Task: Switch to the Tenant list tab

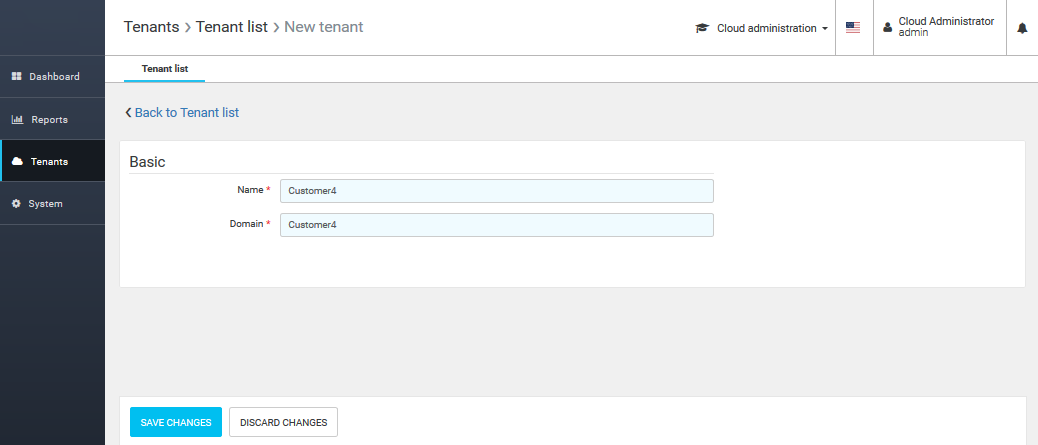Action: tap(164, 69)
